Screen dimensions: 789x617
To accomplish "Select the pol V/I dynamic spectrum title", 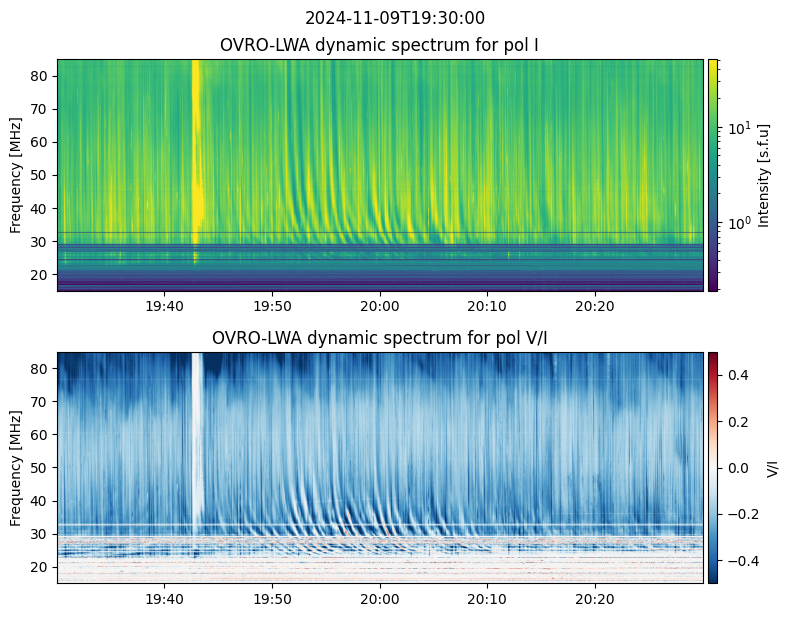I will (380, 337).
